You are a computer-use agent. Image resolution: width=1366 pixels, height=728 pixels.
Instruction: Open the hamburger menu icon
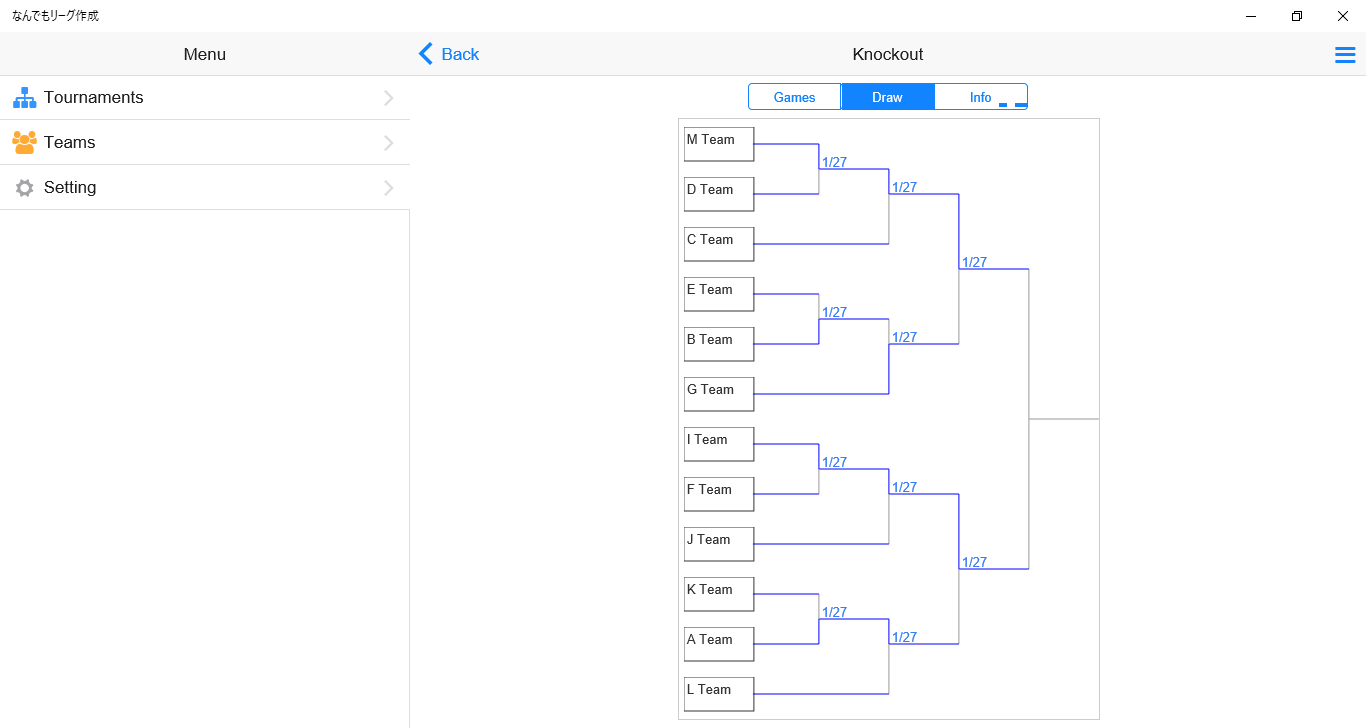1345,55
